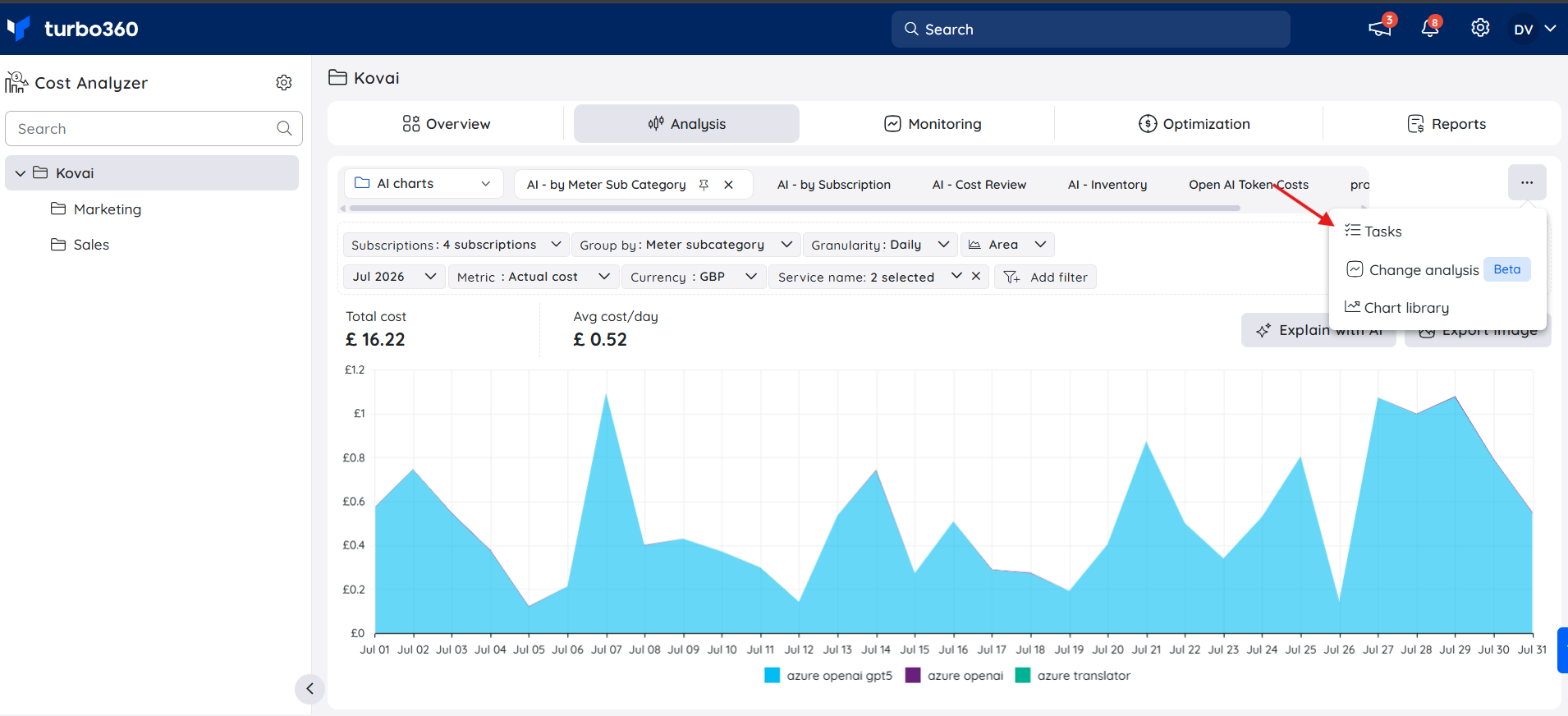Open the Open AI Token Costs view

(x=1249, y=185)
